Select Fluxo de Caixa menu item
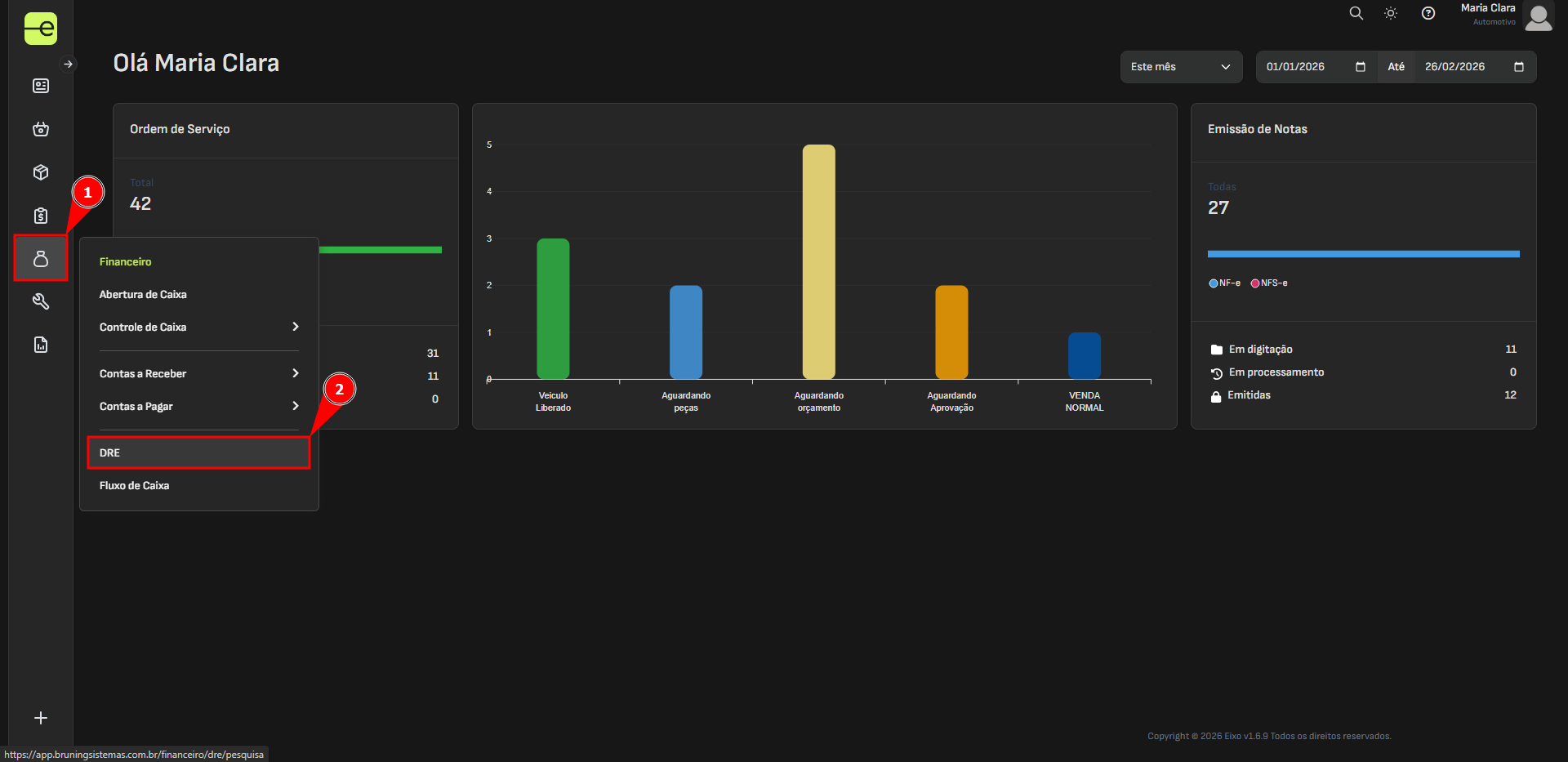 (135, 485)
